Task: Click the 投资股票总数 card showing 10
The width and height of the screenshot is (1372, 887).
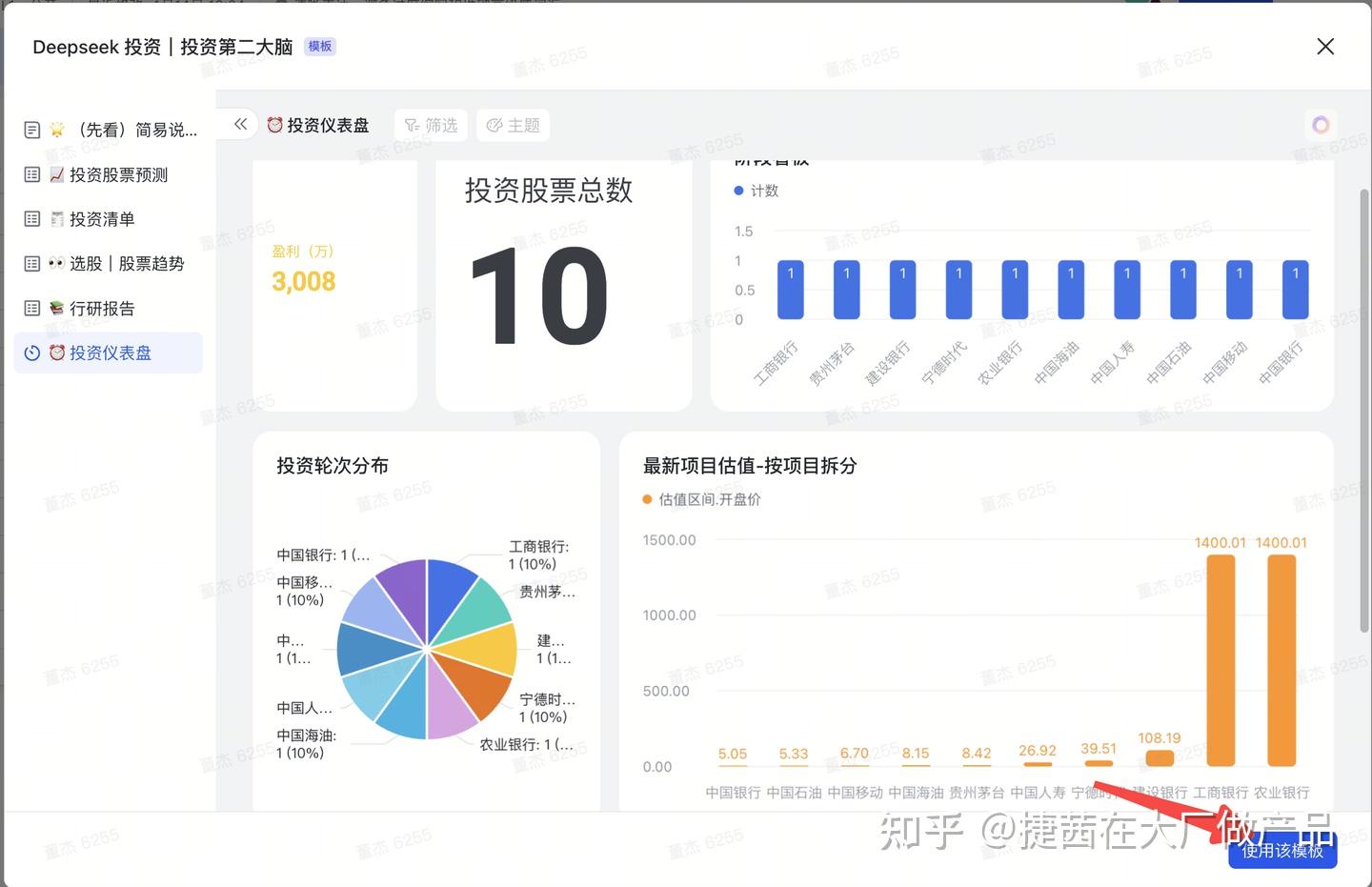Action: pyautogui.click(x=563, y=281)
